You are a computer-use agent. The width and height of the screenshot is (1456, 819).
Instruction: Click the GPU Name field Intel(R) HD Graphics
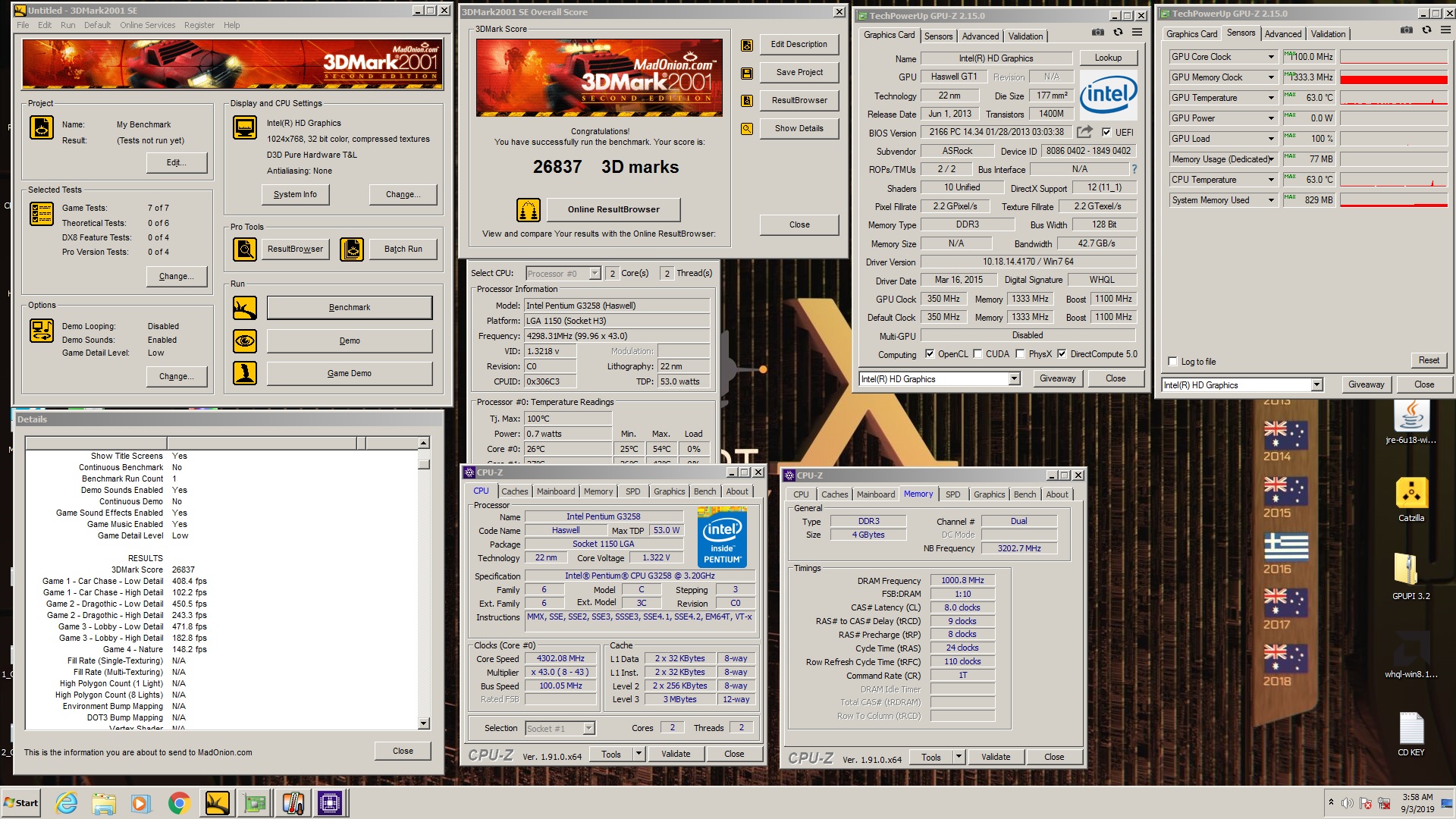tap(996, 58)
